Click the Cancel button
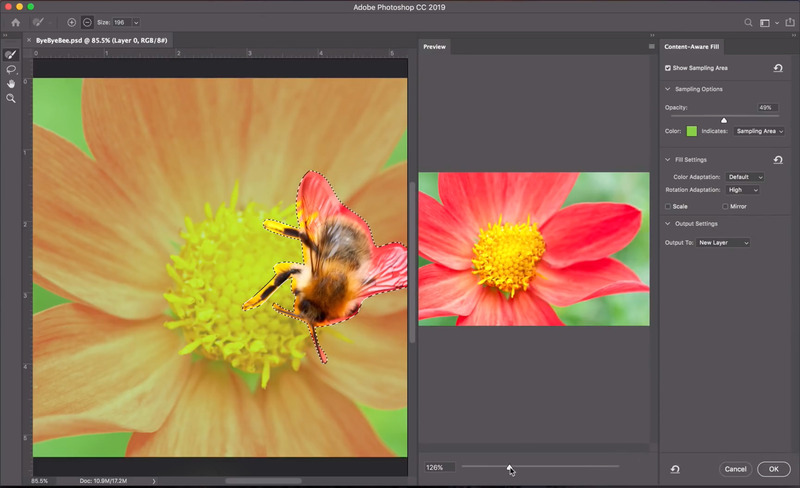Viewport: 800px width, 488px height. (x=735, y=469)
